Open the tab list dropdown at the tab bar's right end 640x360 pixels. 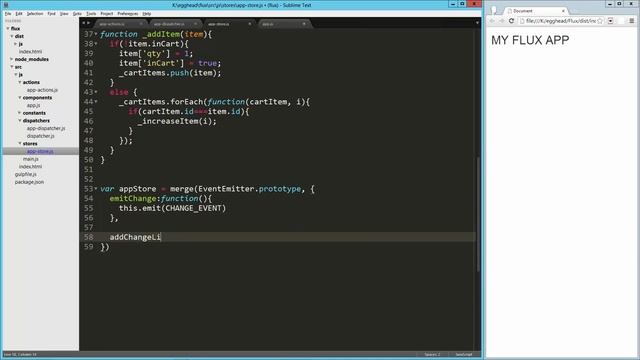477,23
